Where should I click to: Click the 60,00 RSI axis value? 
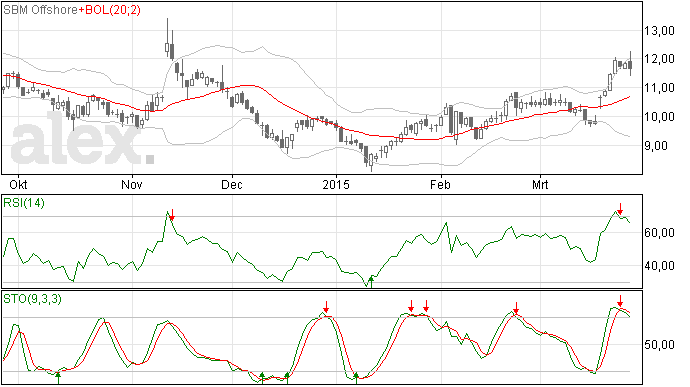click(659, 232)
